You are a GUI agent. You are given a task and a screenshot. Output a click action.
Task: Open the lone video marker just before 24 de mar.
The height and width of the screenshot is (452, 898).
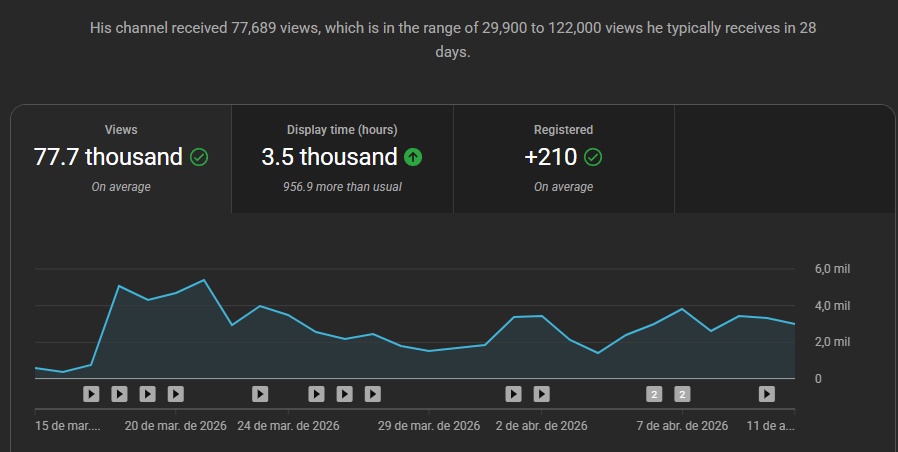pyautogui.click(x=260, y=394)
